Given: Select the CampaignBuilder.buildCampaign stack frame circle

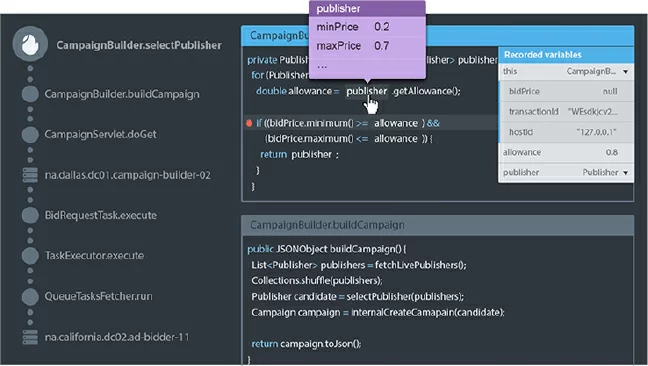Looking at the screenshot, I should coord(30,94).
